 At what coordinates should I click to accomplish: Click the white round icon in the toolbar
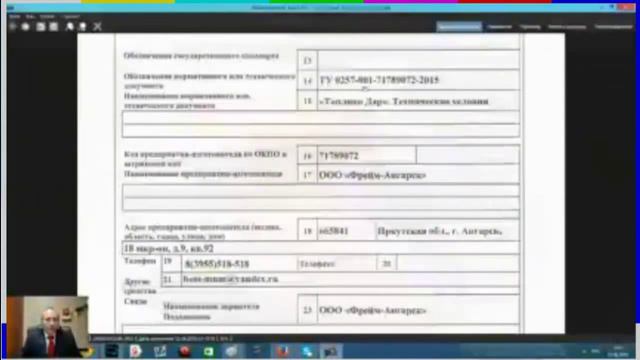25,27
